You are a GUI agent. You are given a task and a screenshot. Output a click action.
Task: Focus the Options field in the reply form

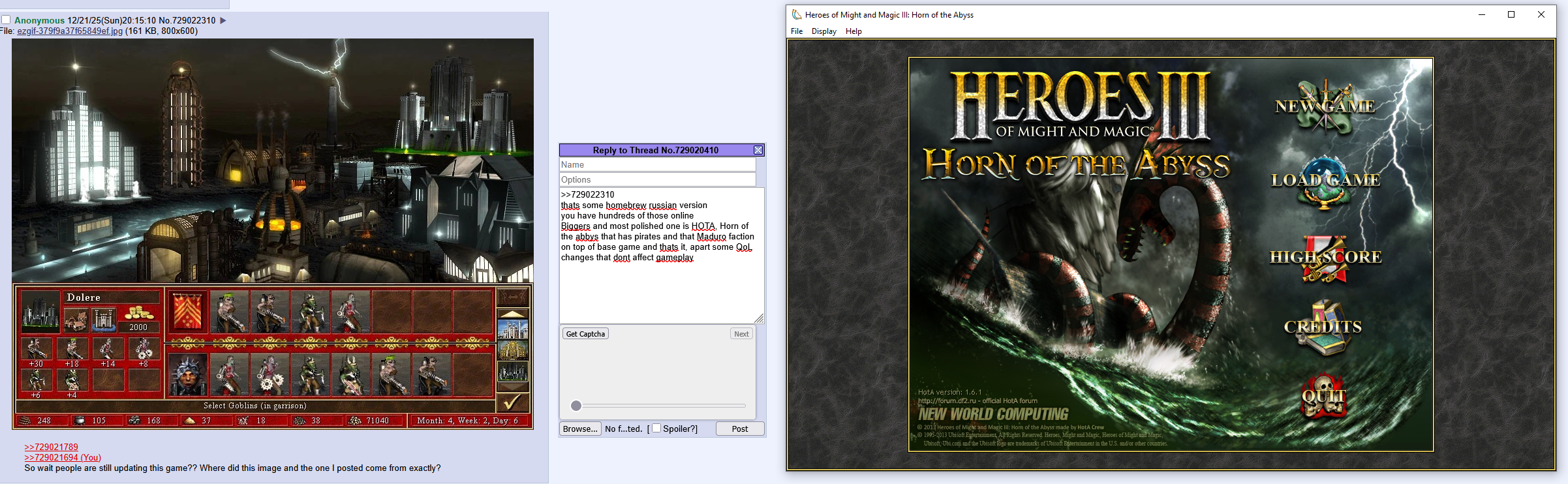[658, 179]
